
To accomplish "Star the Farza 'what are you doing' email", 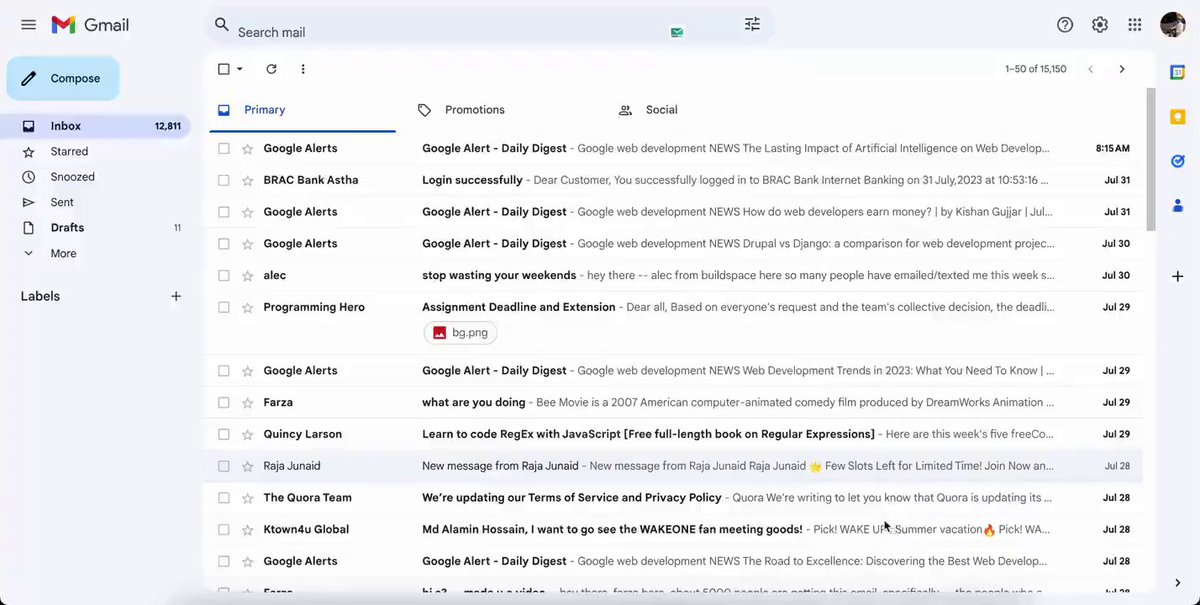I will pos(247,402).
